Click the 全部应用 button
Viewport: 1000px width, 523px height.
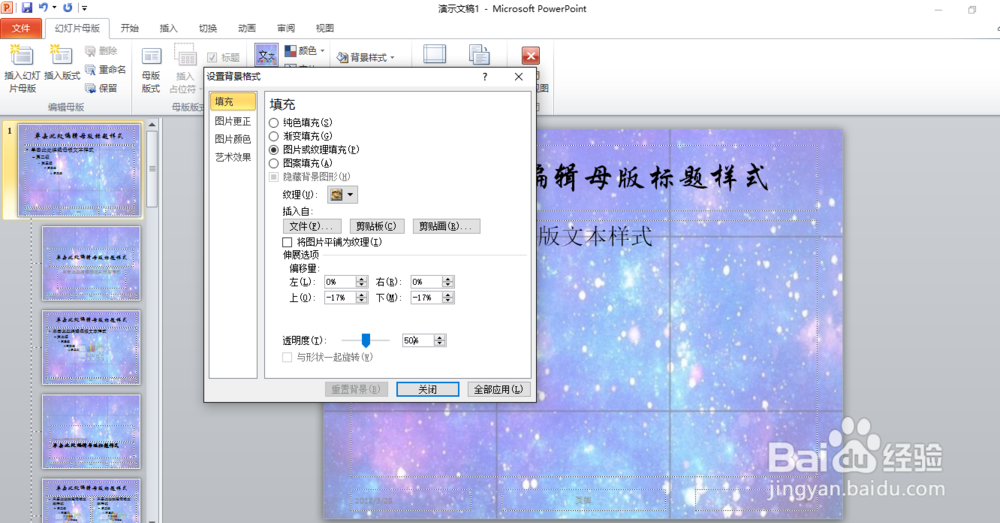[499, 389]
